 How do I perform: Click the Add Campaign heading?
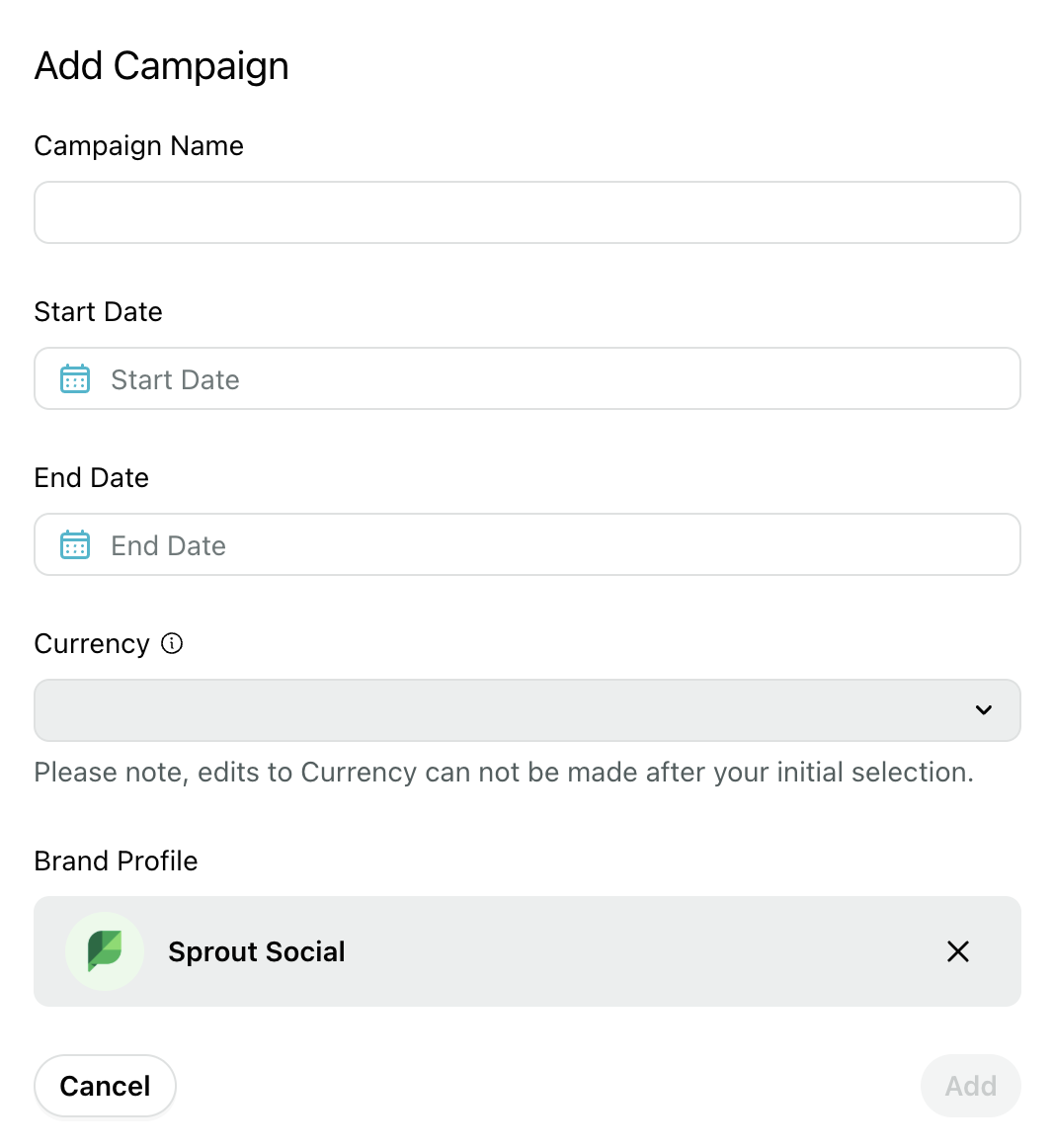coord(162,66)
